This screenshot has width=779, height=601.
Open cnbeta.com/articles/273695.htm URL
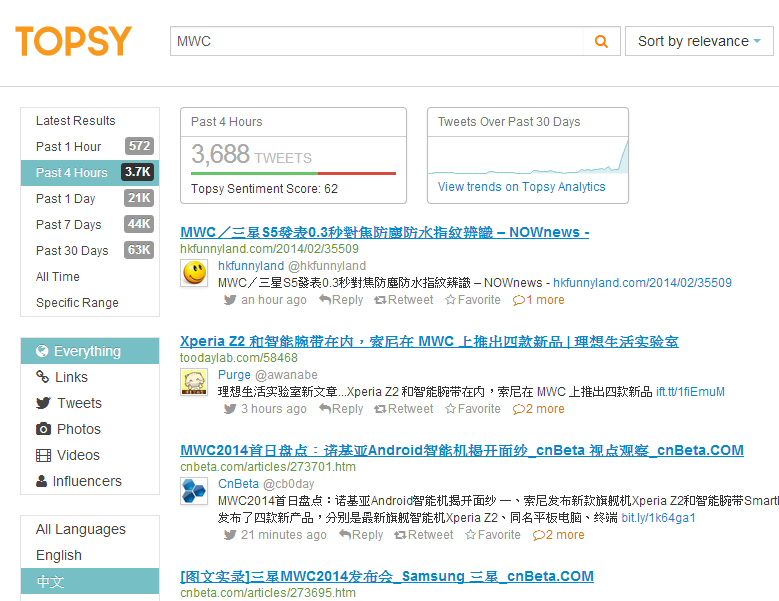[x=268, y=593]
